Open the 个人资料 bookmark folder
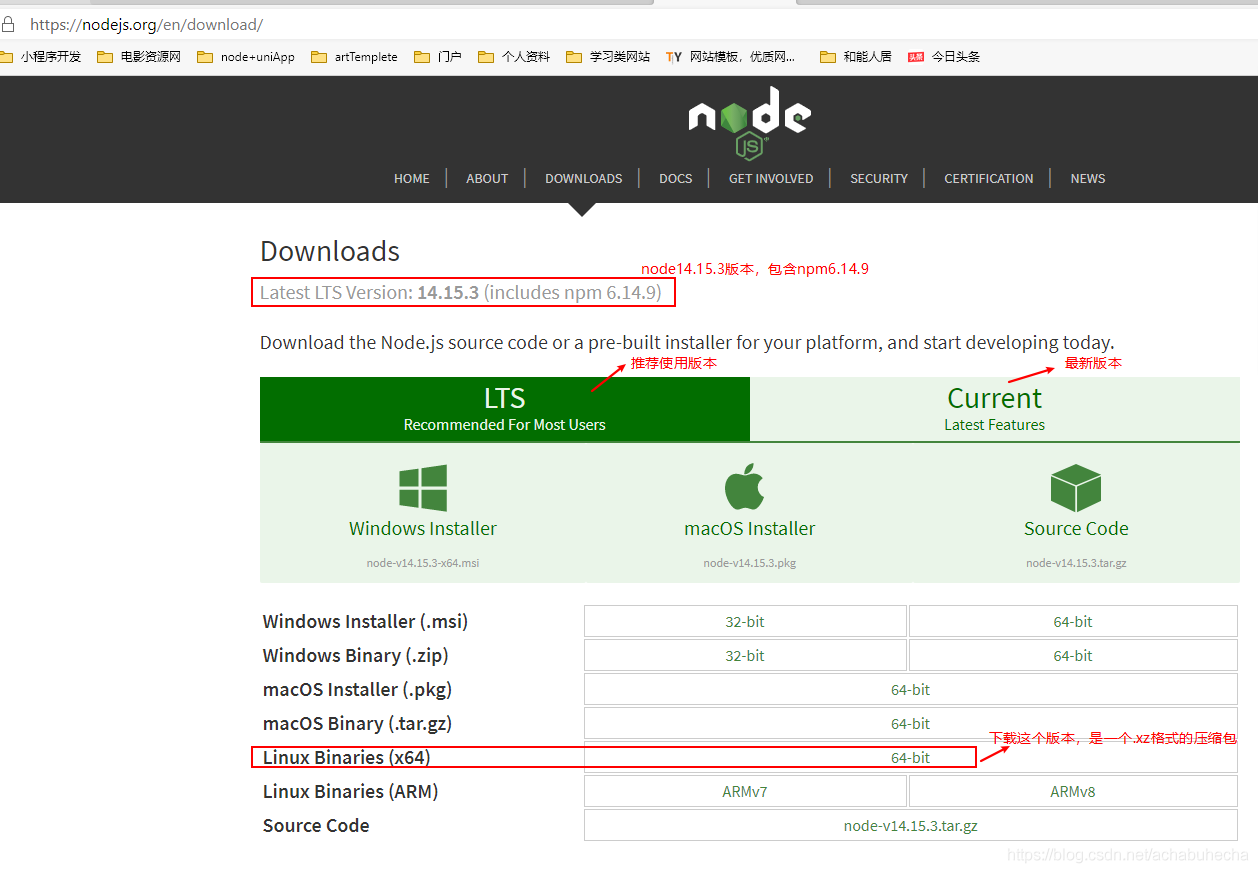This screenshot has width=1258, height=873. (x=514, y=57)
